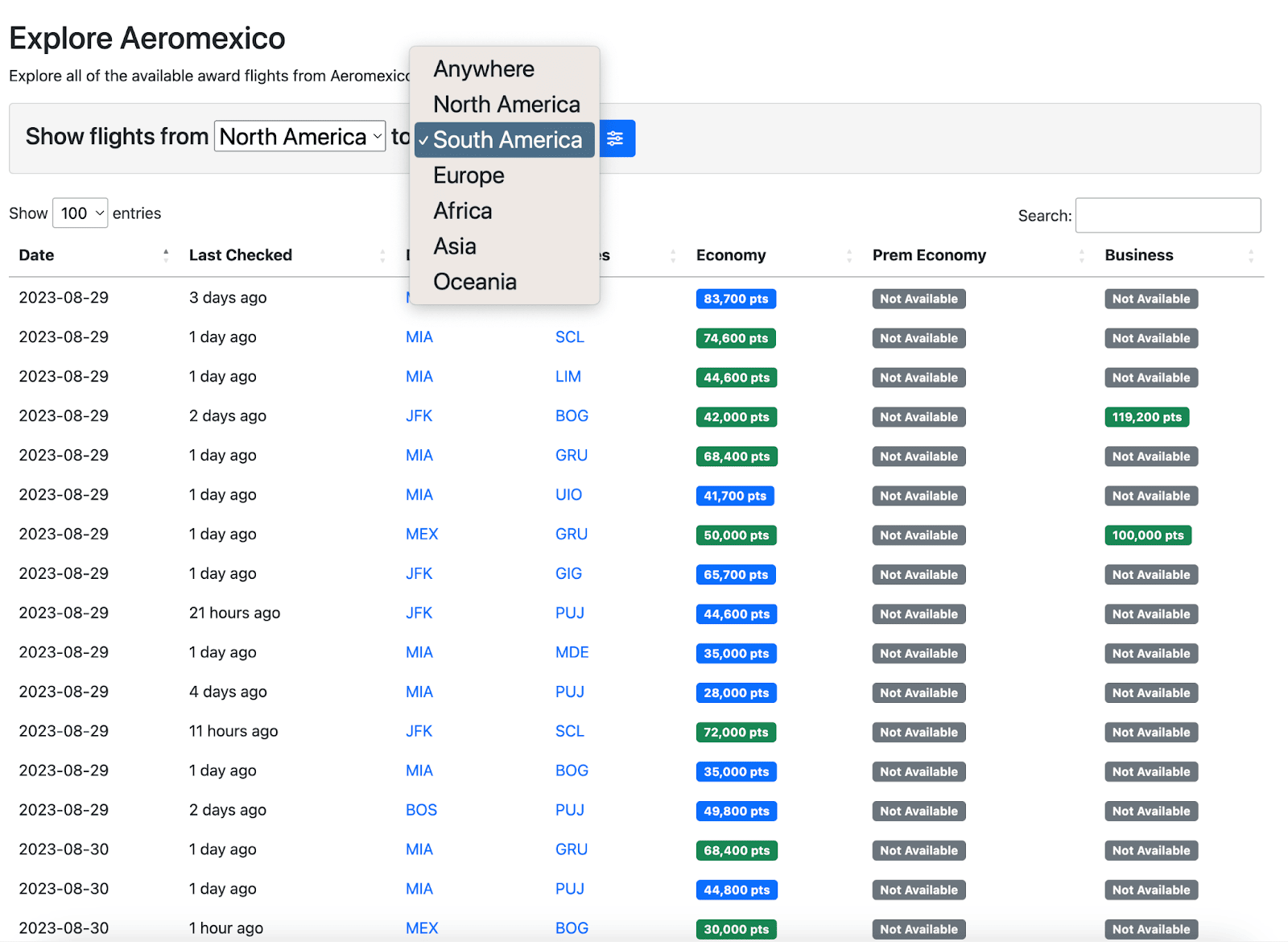The width and height of the screenshot is (1288, 942).
Task: Open the MDE destination link
Action: pos(572,653)
